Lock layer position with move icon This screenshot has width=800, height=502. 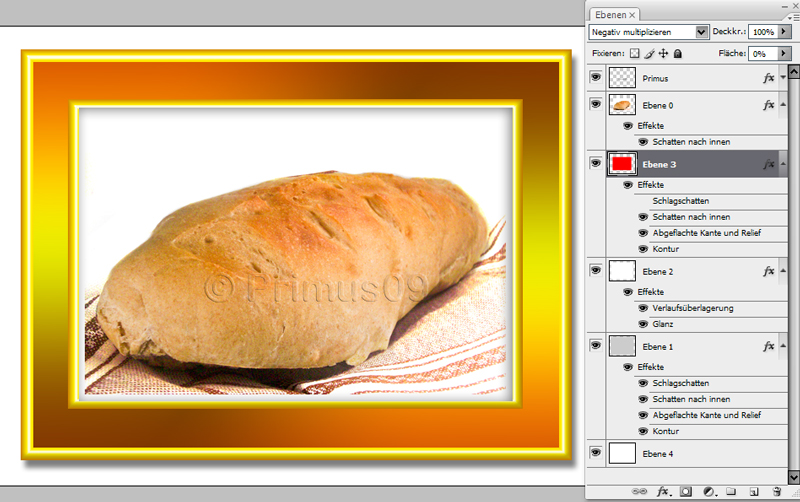point(663,53)
